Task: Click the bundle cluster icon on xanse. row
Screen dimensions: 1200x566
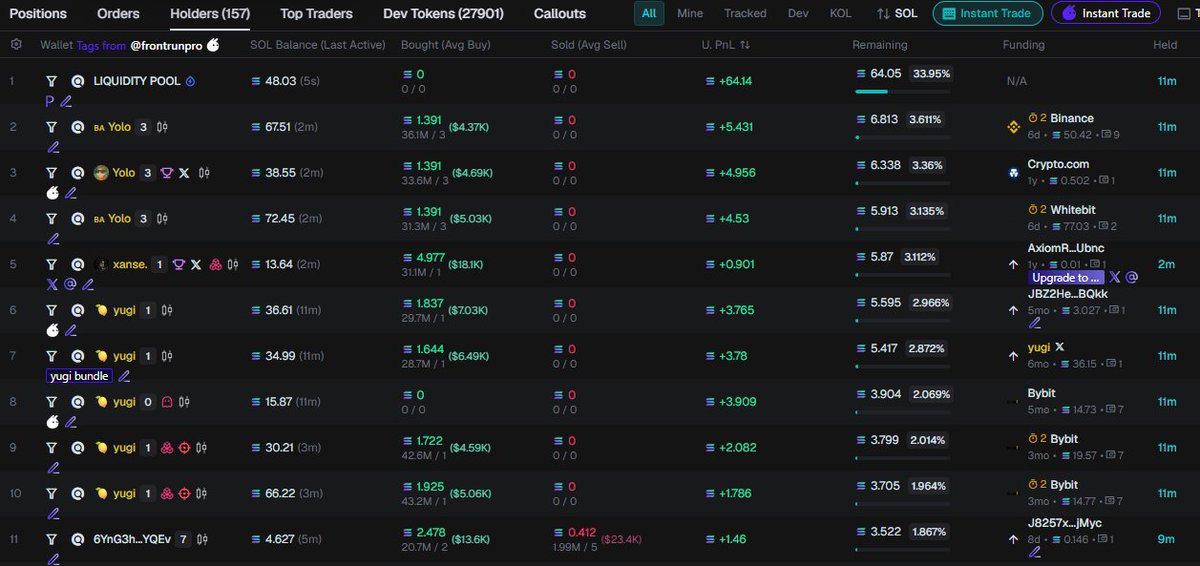Action: coord(214,265)
